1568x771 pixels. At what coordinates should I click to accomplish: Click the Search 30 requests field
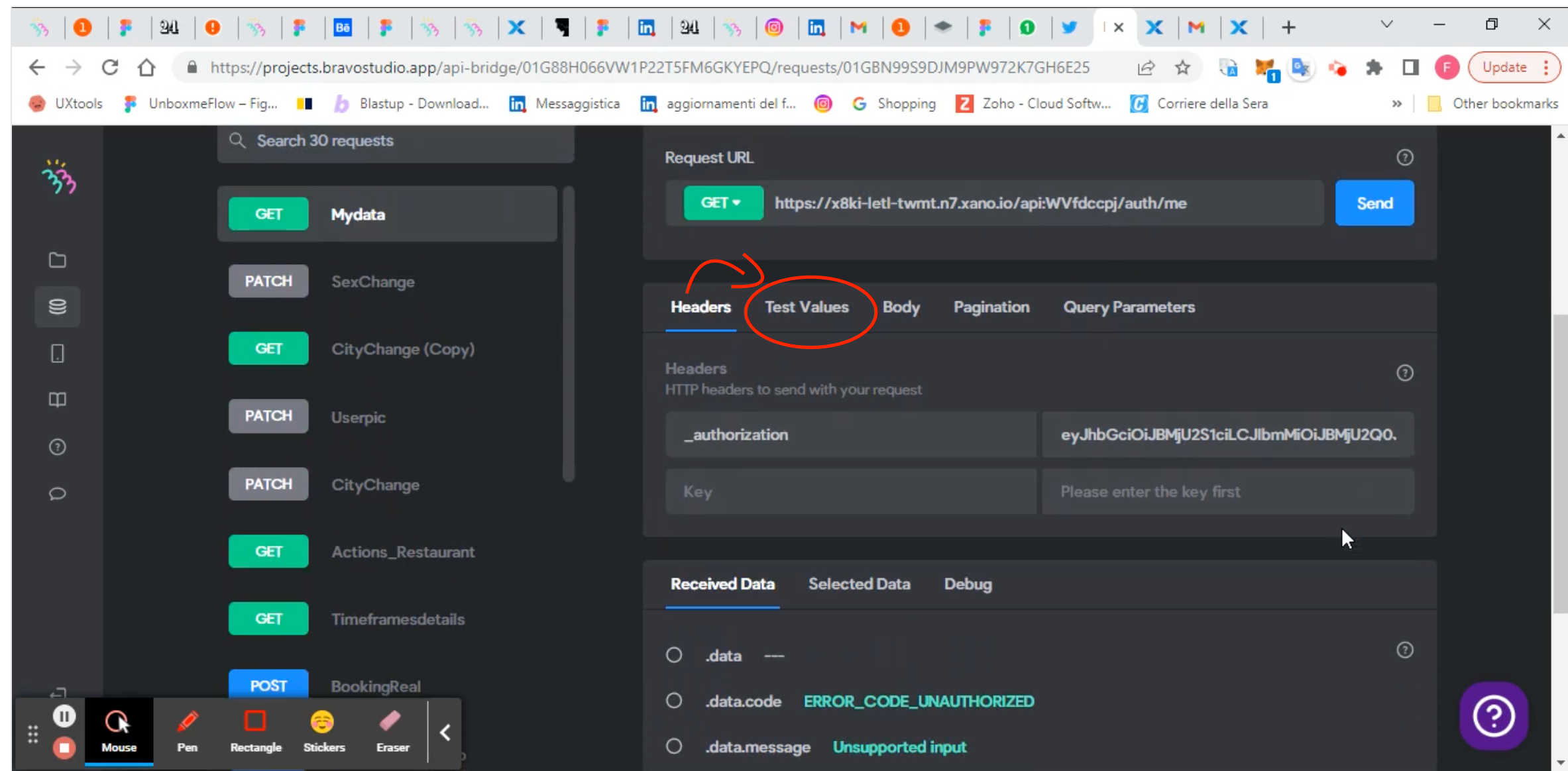(x=396, y=141)
